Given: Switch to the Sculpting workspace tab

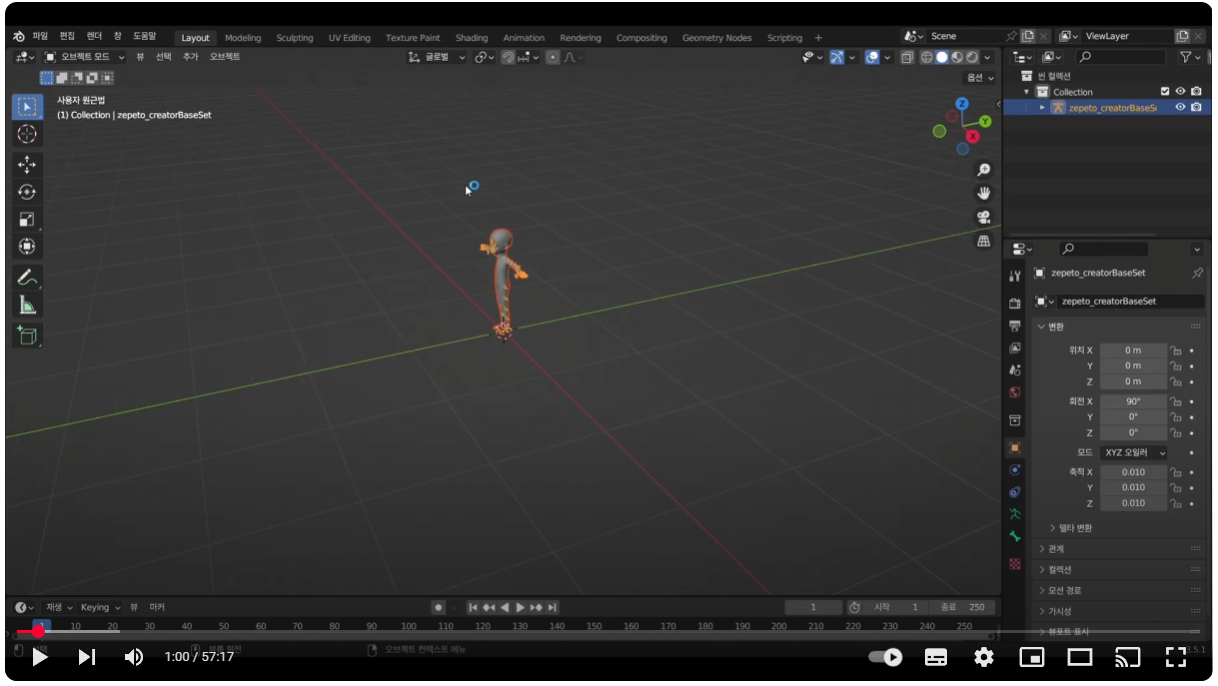Looking at the screenshot, I should click(x=295, y=38).
